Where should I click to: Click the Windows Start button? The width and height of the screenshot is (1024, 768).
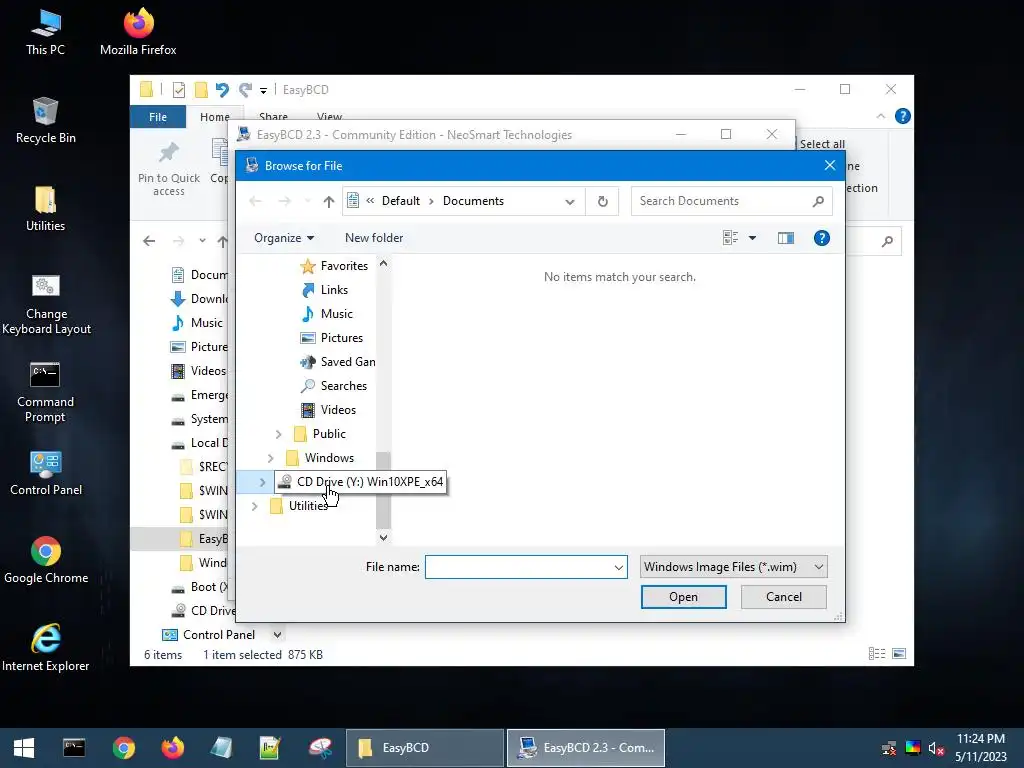pos(24,748)
